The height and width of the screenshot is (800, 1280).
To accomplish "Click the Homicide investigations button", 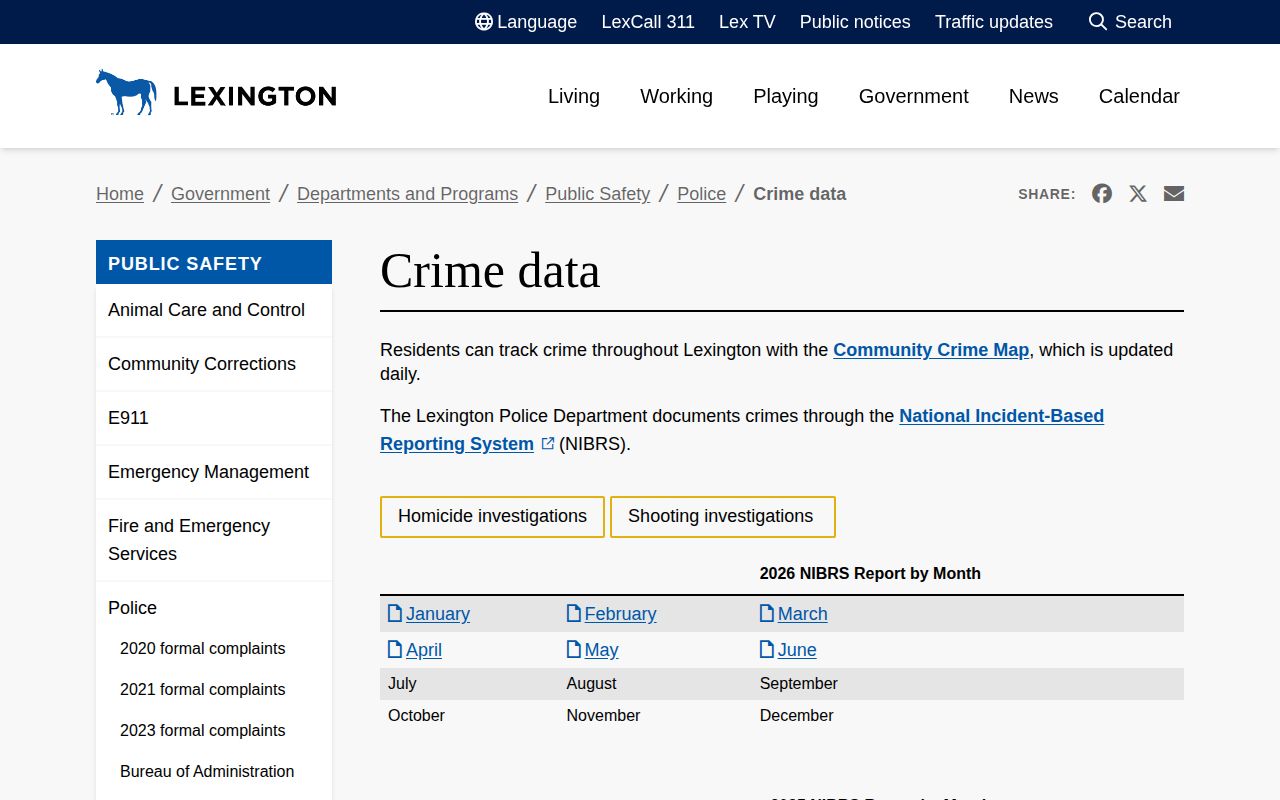I will [492, 517].
